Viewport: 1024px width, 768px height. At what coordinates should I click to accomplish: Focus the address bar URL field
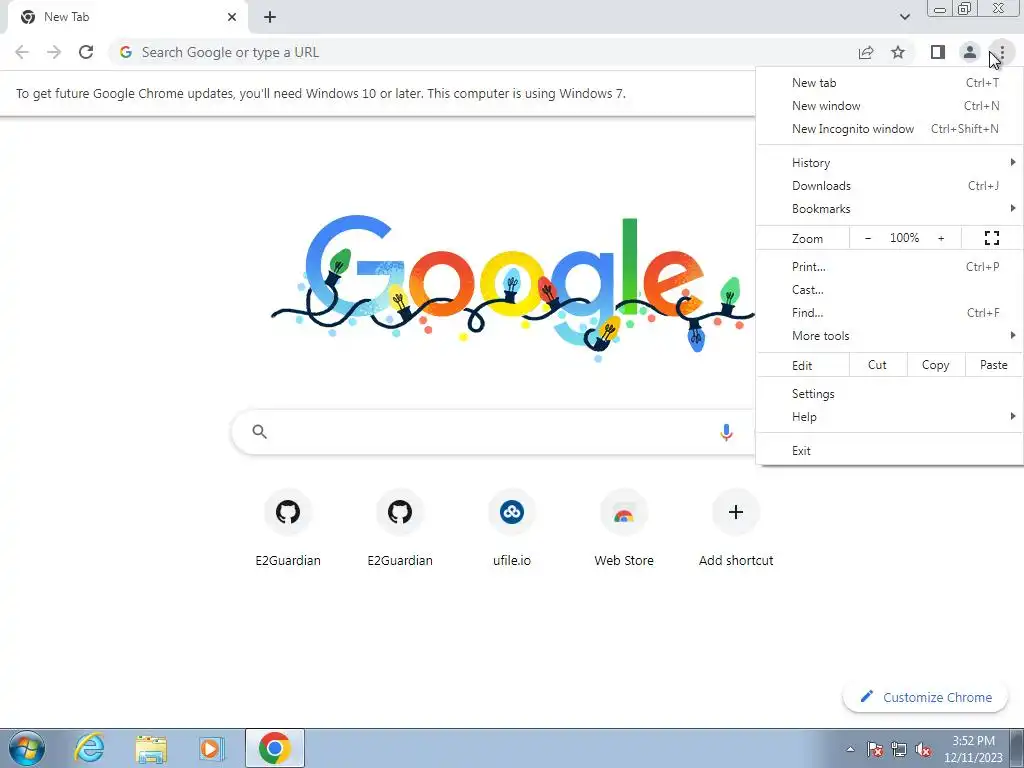pos(483,52)
